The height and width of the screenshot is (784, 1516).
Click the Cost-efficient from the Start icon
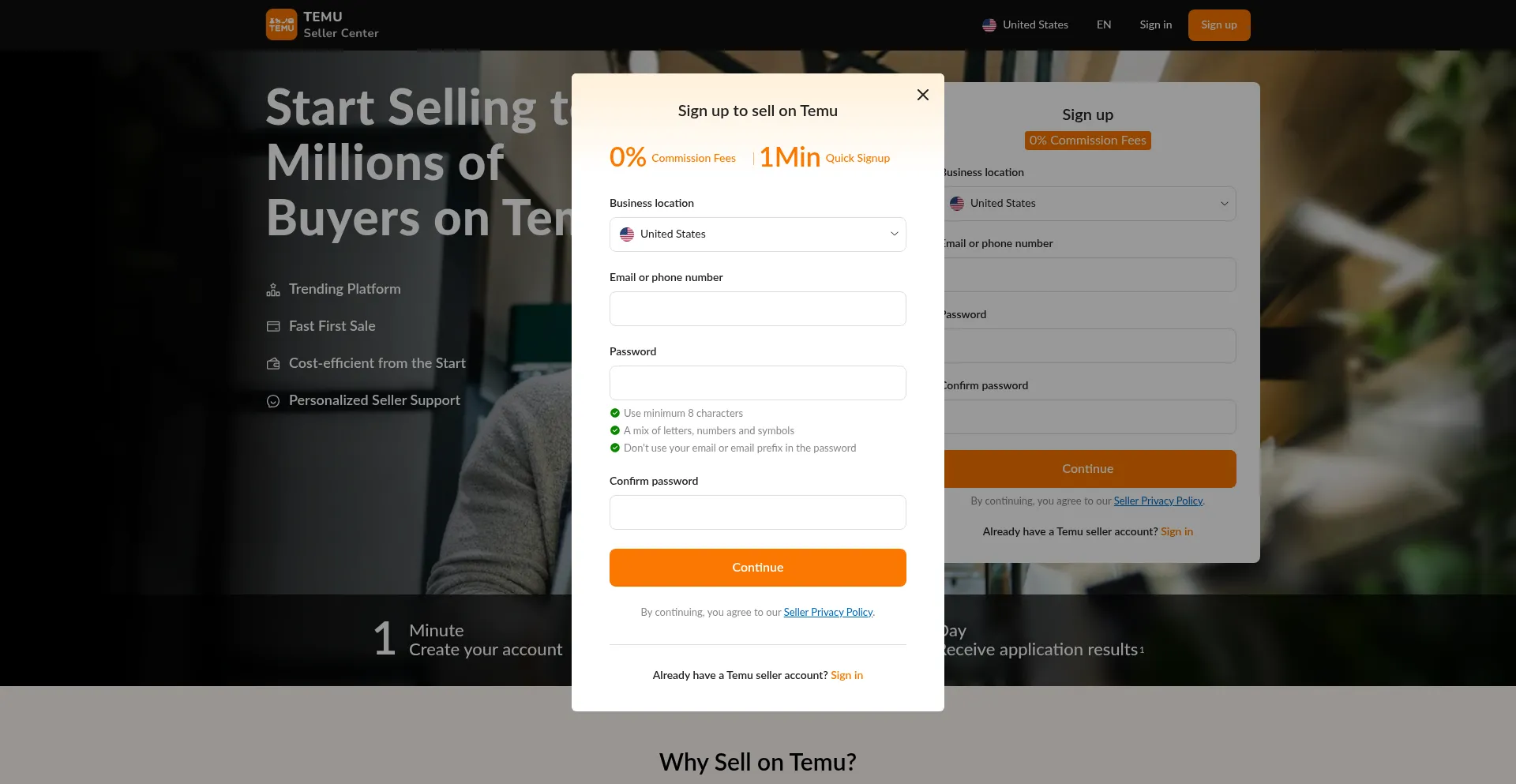tap(272, 363)
